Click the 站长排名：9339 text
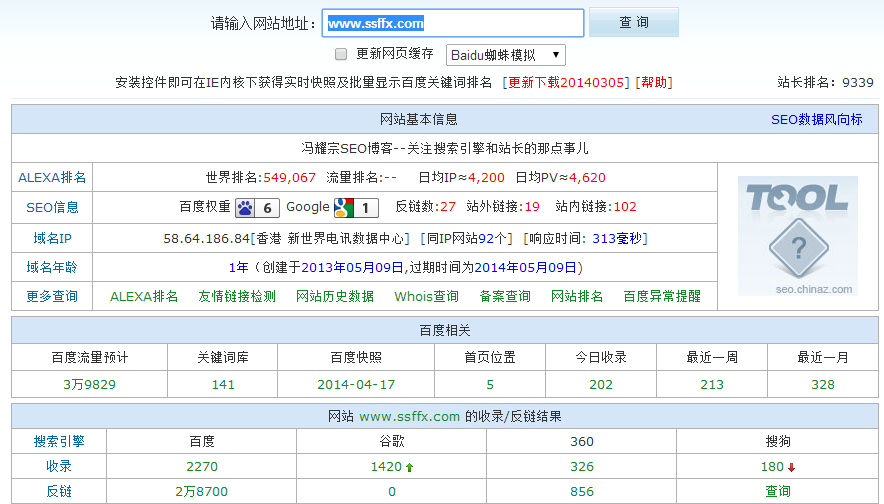Screen dimensions: 884x504 point(825,83)
